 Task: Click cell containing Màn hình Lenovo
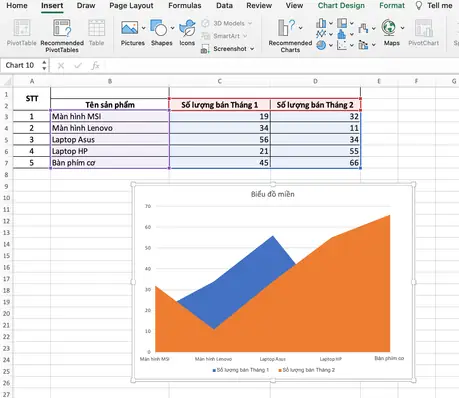tap(110, 128)
